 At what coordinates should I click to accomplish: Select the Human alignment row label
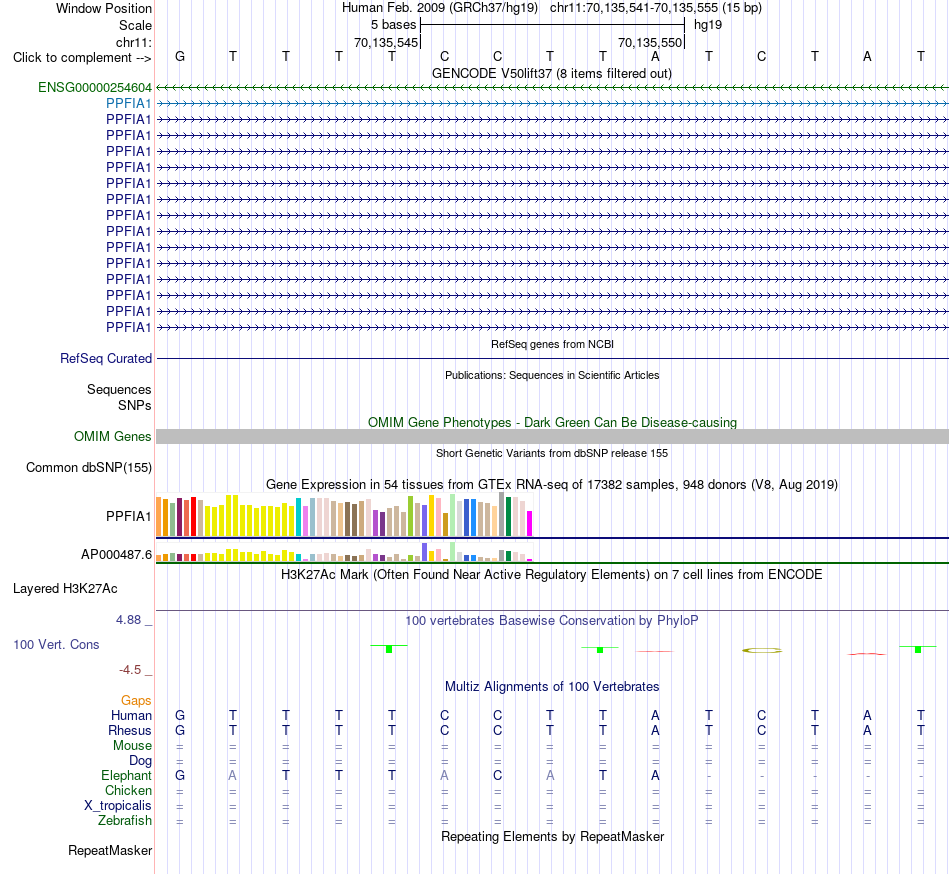point(131,715)
